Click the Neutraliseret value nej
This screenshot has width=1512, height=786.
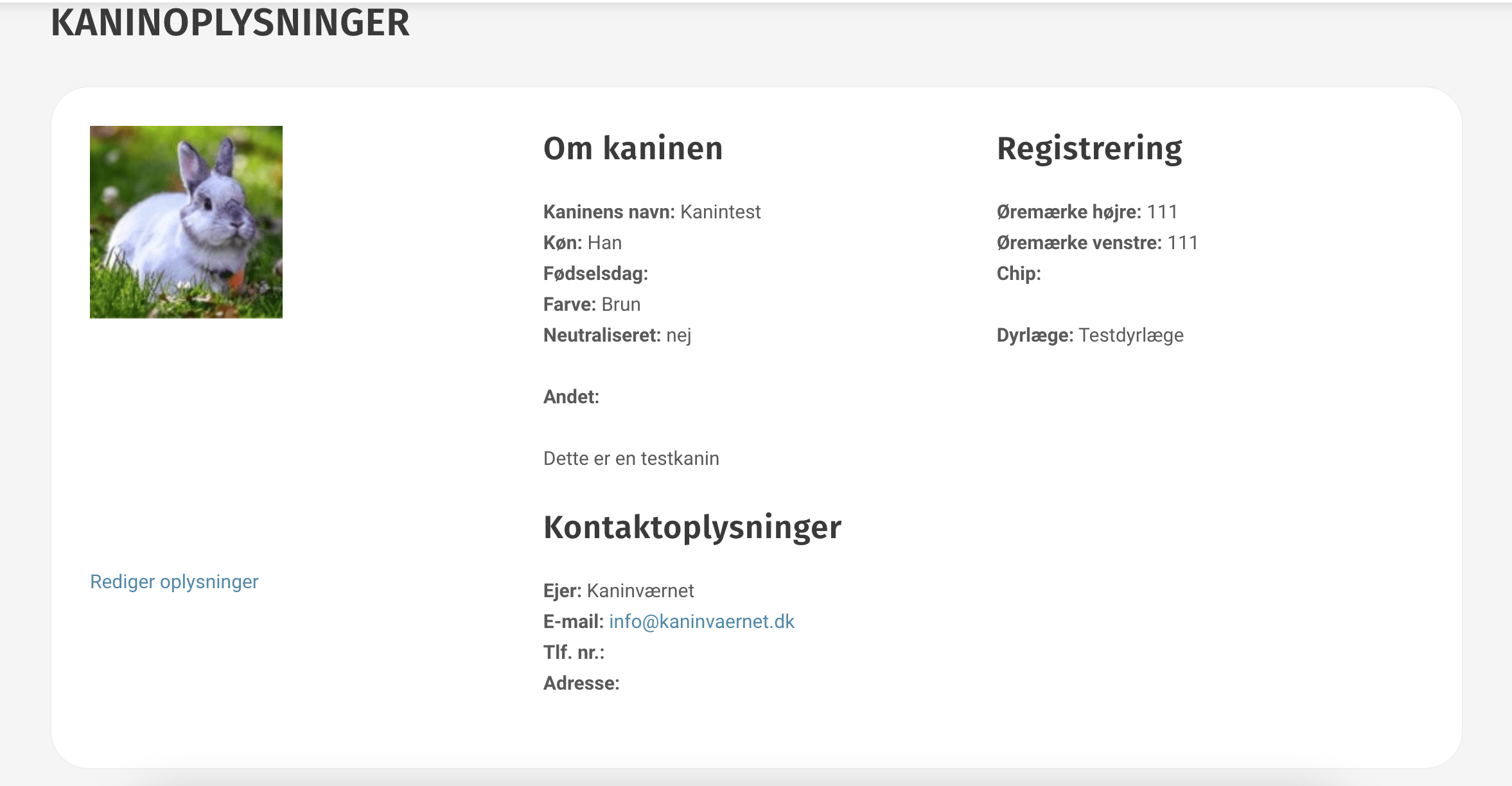coord(679,336)
